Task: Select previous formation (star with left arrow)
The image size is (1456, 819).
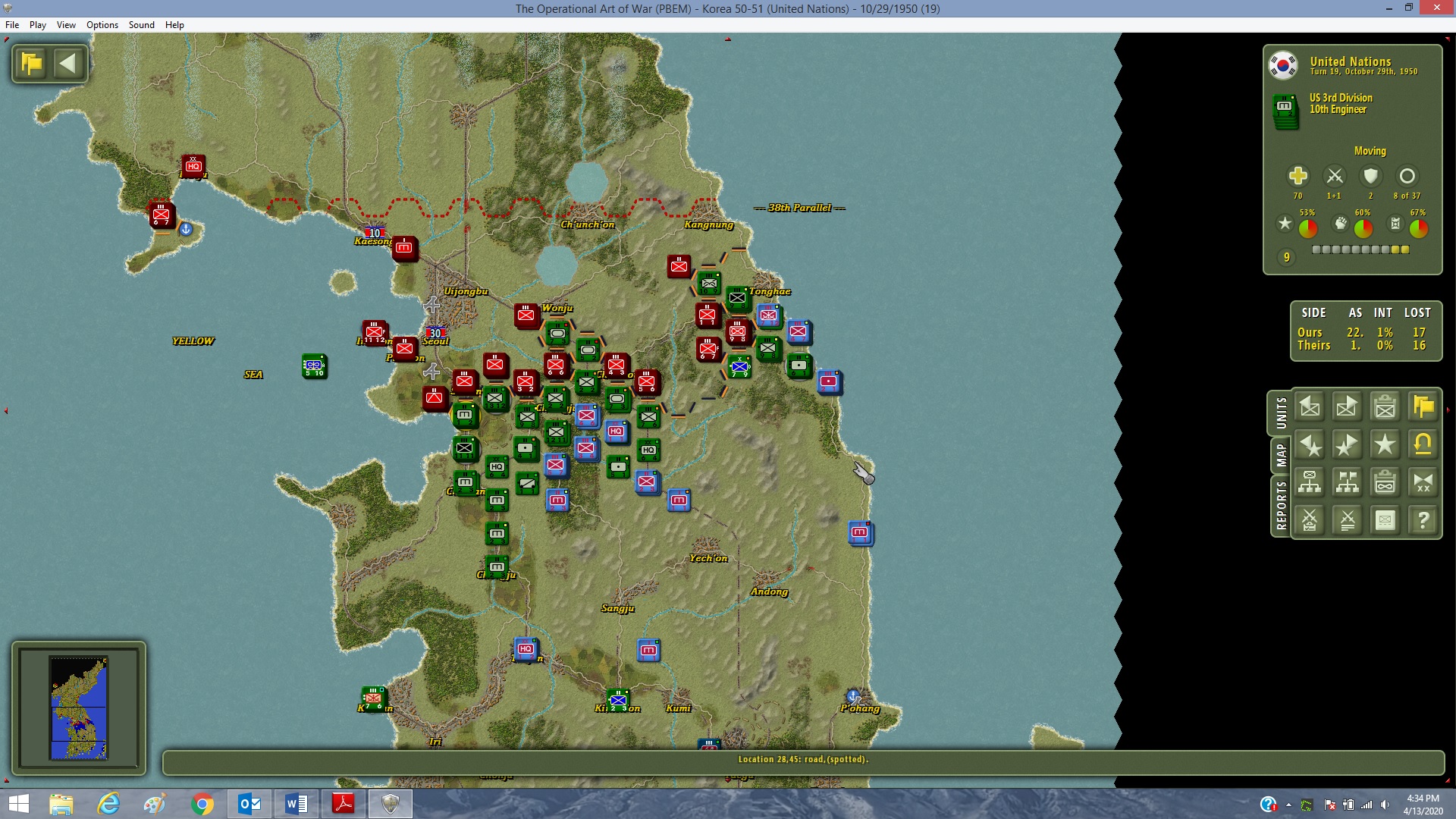Action: (x=1310, y=445)
